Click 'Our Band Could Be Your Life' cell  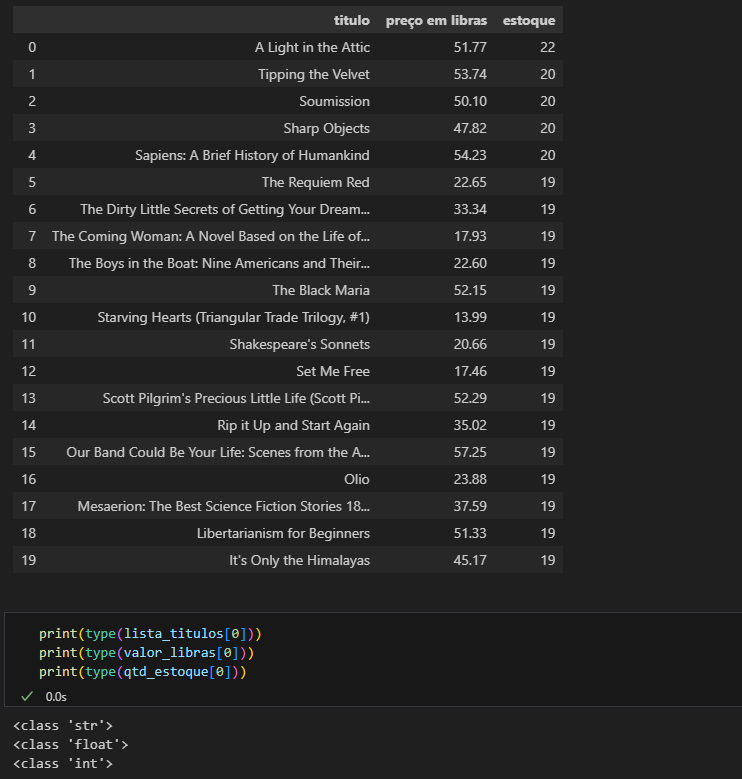(218, 452)
